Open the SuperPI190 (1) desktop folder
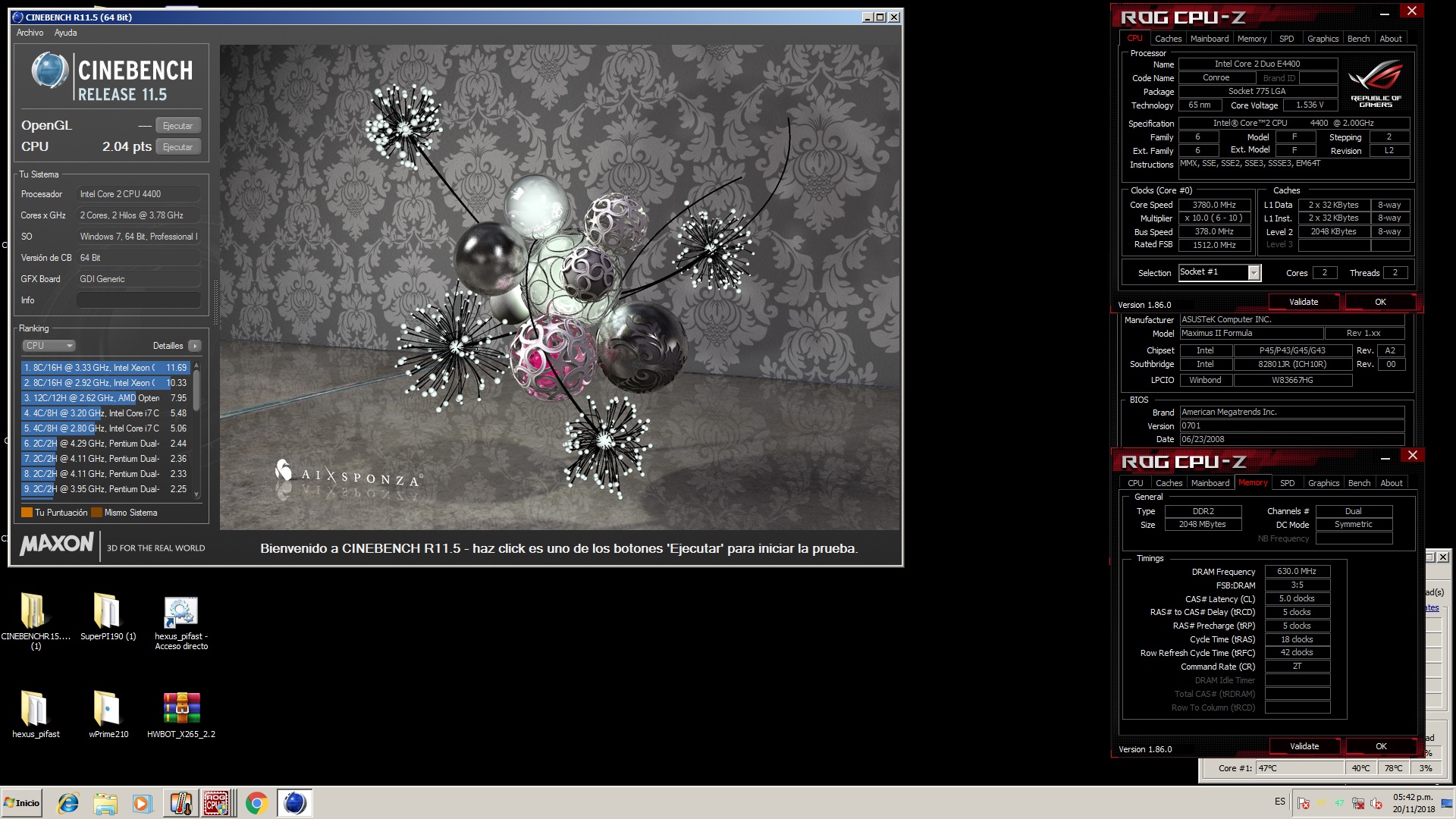Screen dimensions: 1456x819 coord(108,616)
